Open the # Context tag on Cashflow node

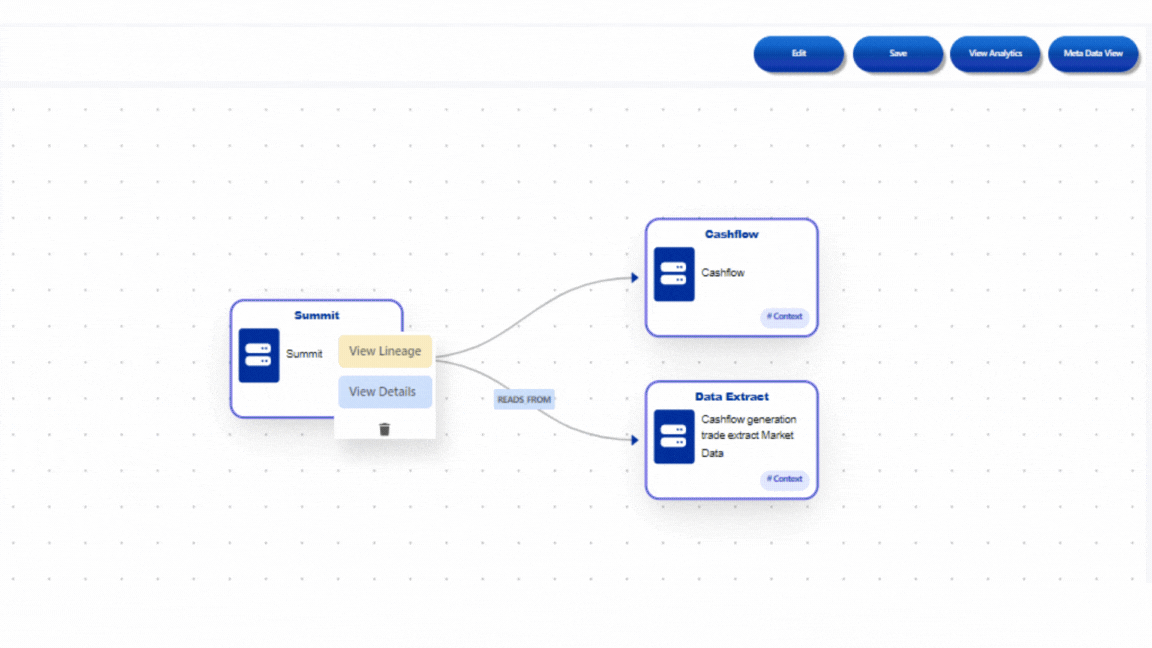[x=784, y=317]
